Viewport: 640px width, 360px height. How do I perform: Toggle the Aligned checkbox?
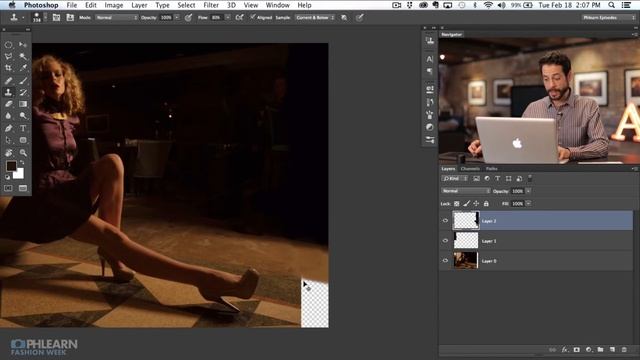coord(253,17)
